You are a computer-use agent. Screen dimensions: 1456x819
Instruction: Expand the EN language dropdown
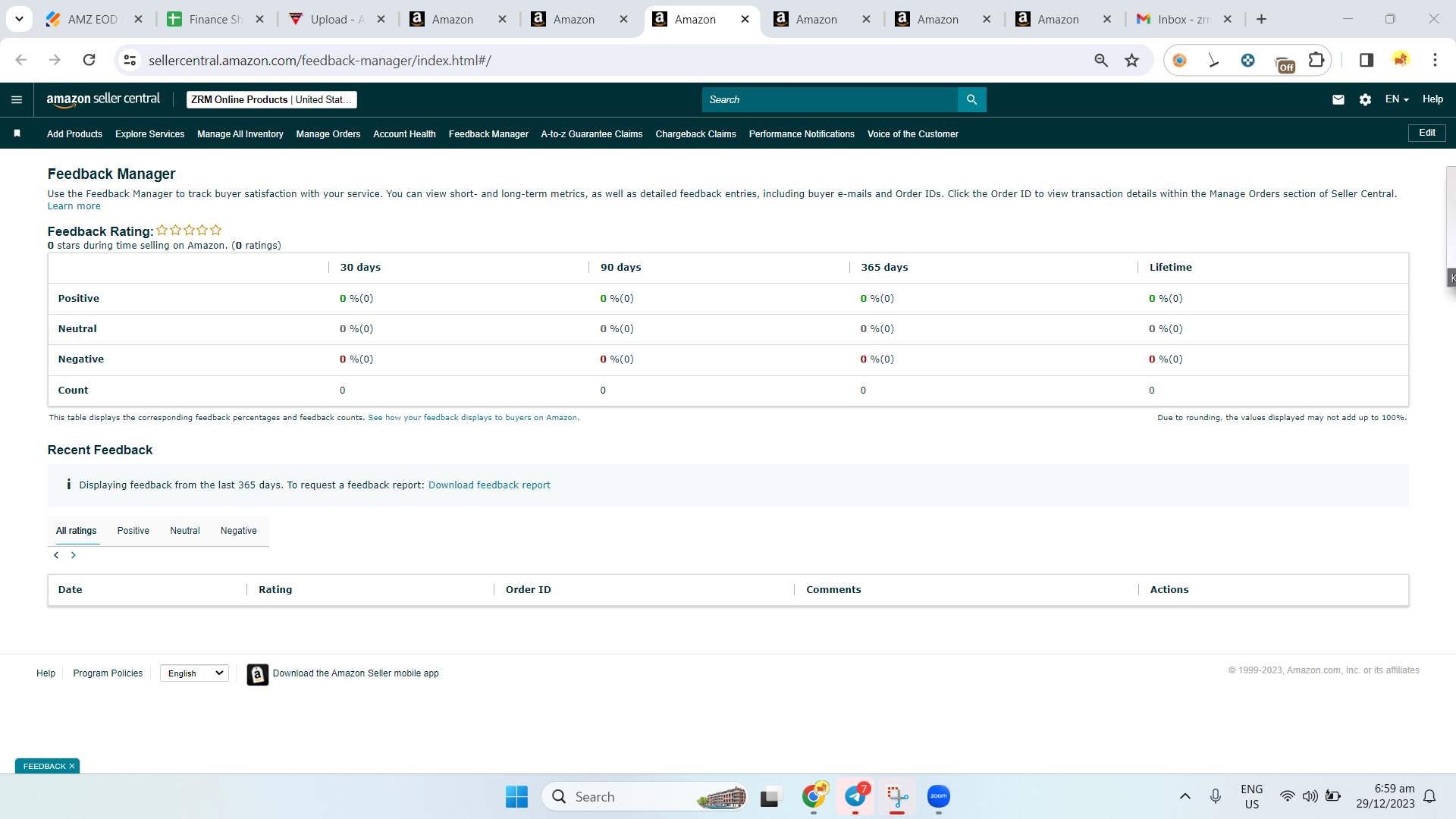click(1397, 99)
